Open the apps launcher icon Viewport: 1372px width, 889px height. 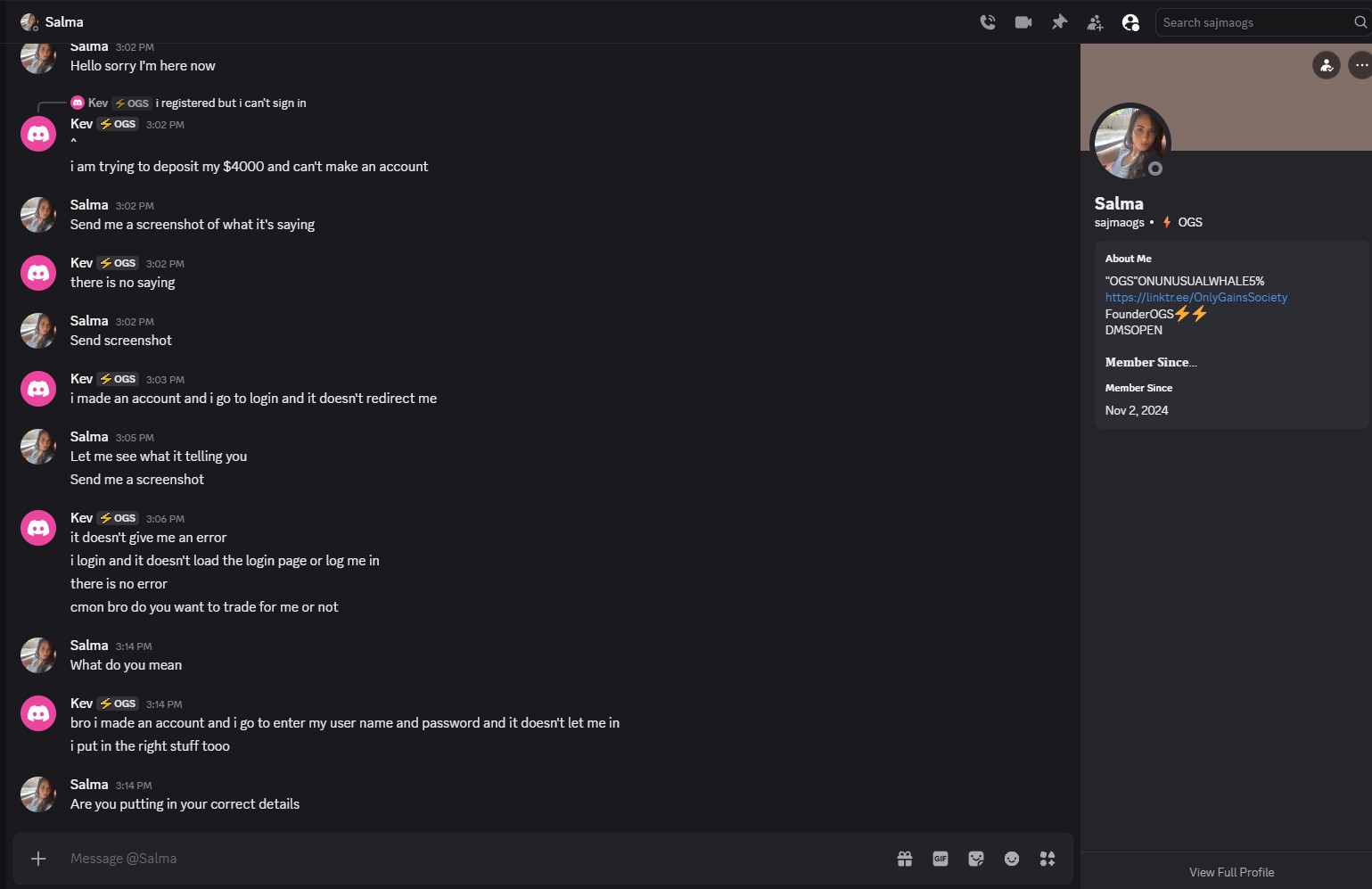1047,859
